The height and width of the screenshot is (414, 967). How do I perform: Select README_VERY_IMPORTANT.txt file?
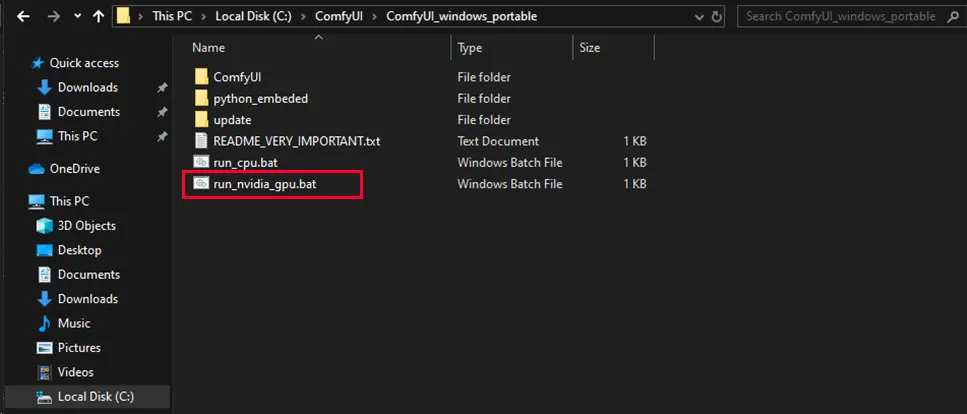[296, 141]
